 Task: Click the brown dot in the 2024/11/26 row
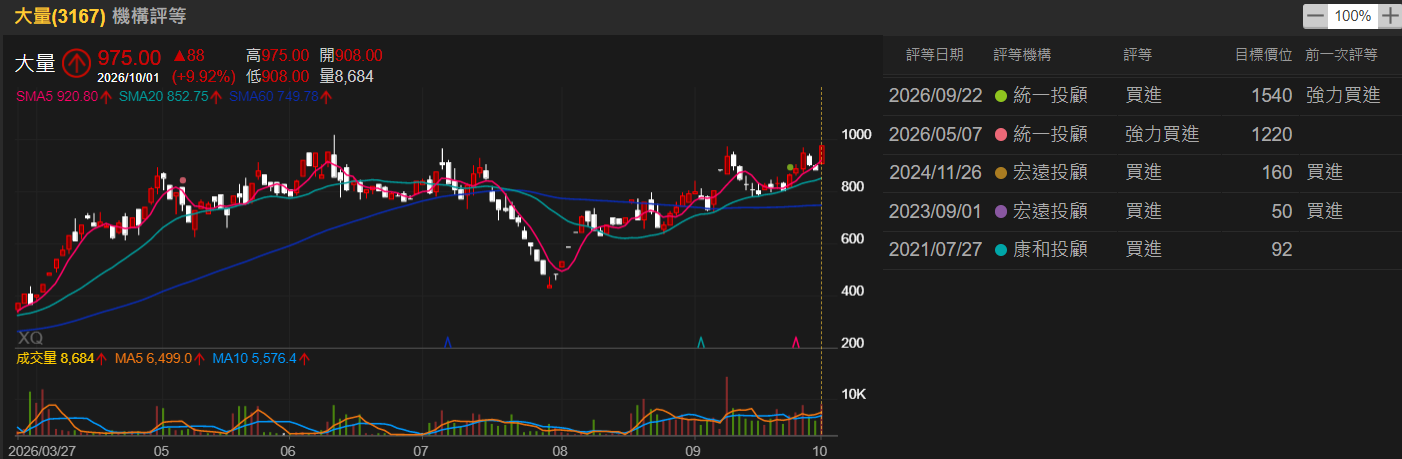[x=1000, y=173]
